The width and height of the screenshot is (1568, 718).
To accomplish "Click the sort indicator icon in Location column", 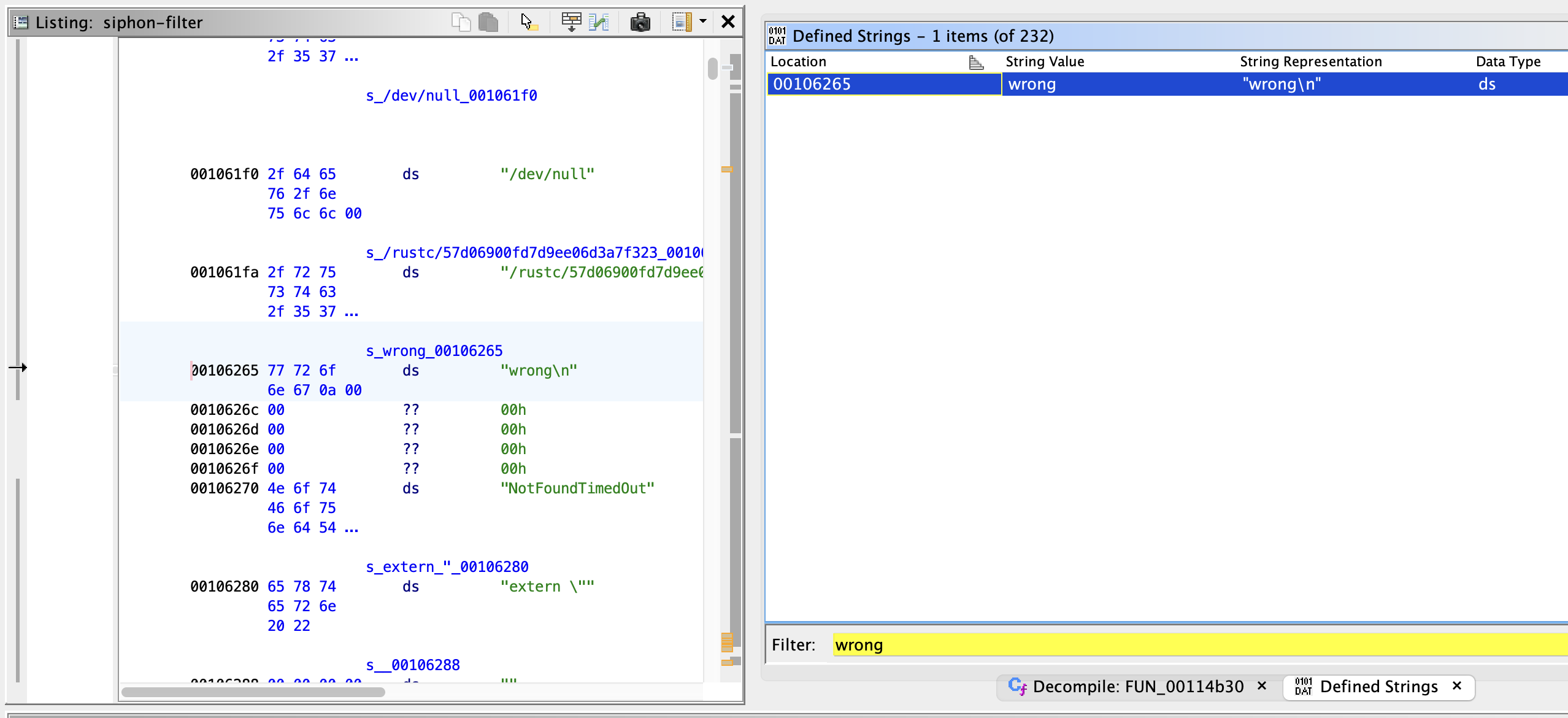I will click(976, 62).
